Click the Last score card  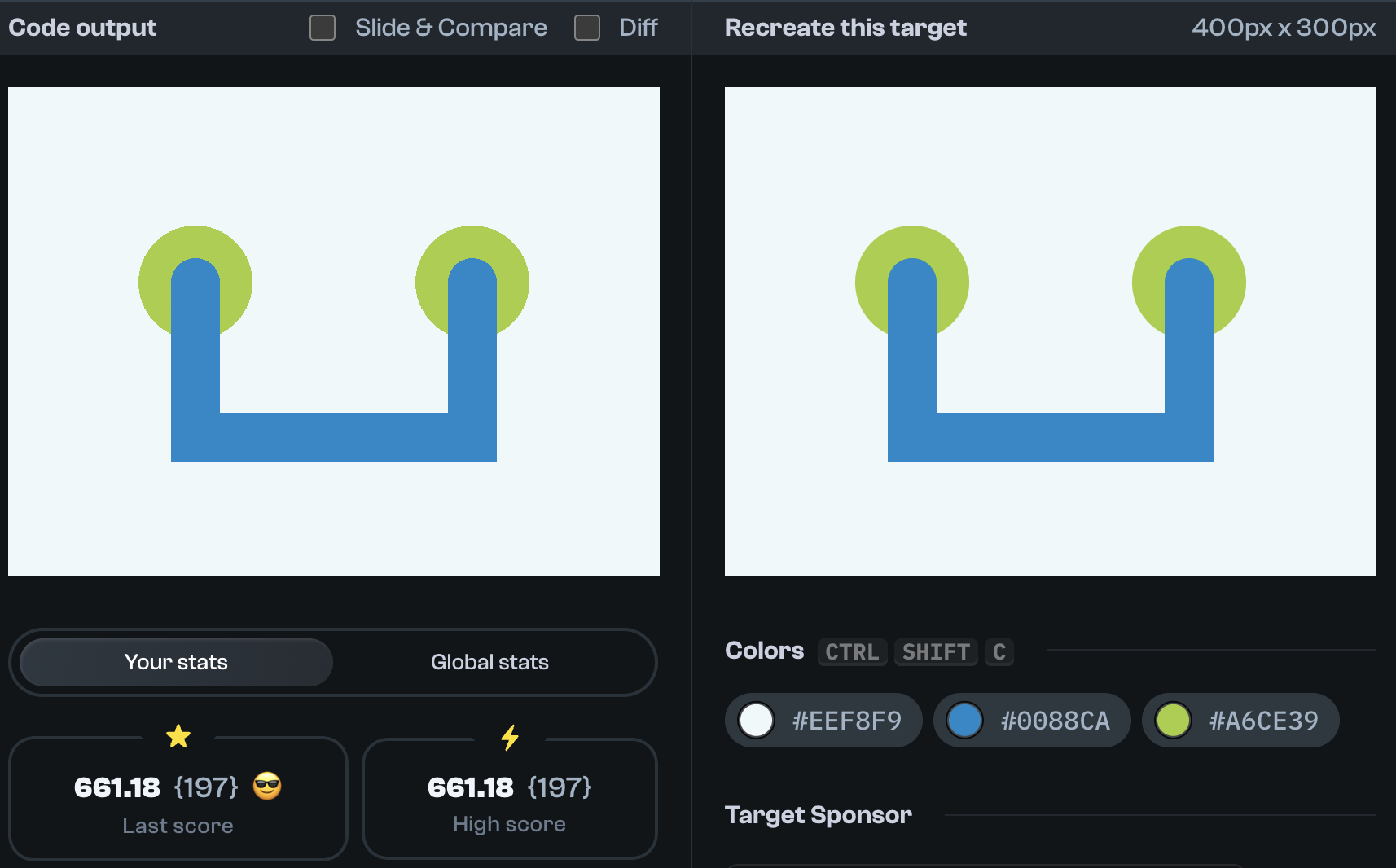point(178,798)
